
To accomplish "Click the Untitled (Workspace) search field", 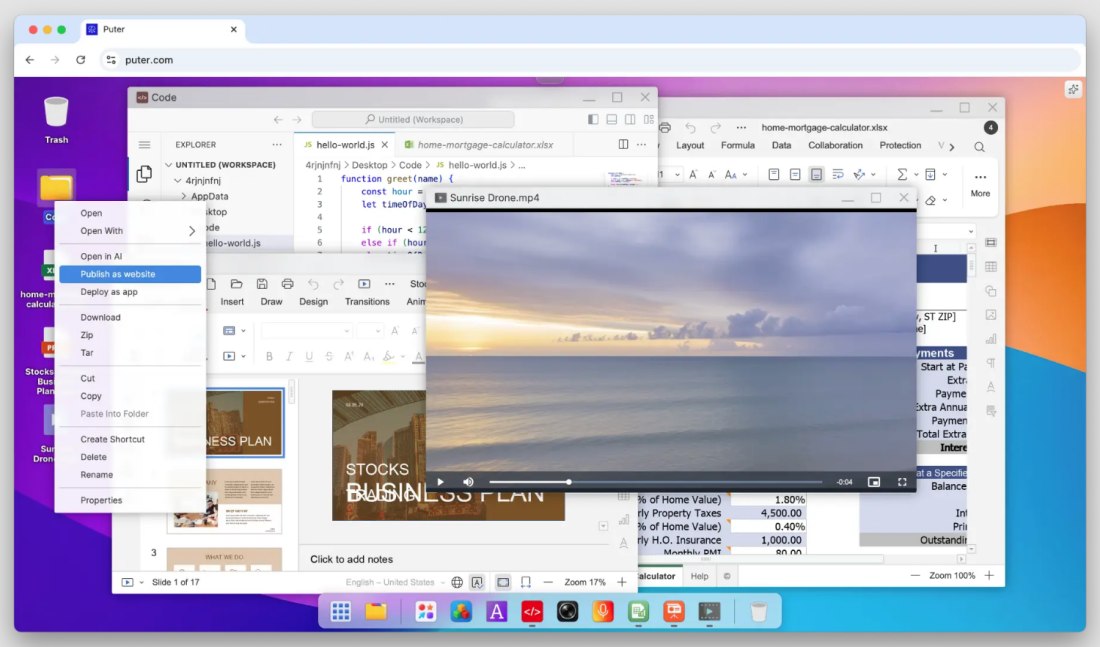I will [412, 119].
